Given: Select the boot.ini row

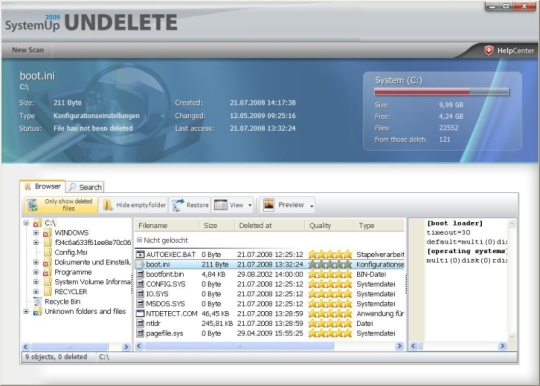Looking at the screenshot, I should (270, 264).
